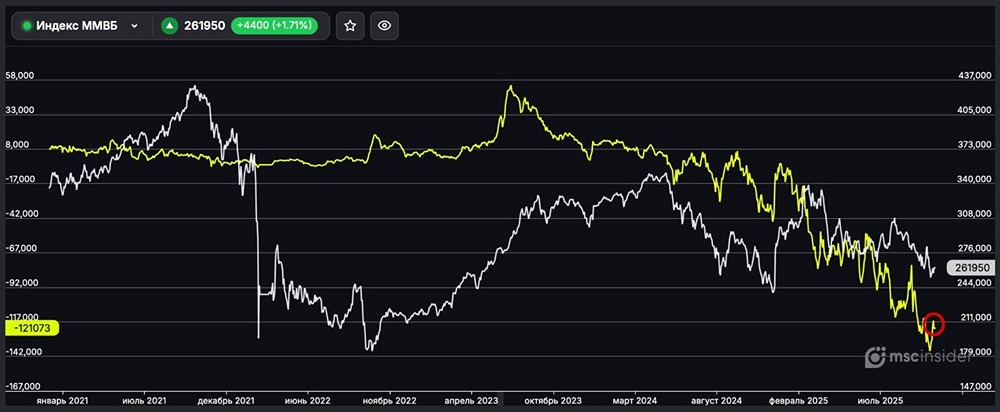The image size is (1000, 412).
Task: Click the 308,000 right axis value
Action: 976,214
